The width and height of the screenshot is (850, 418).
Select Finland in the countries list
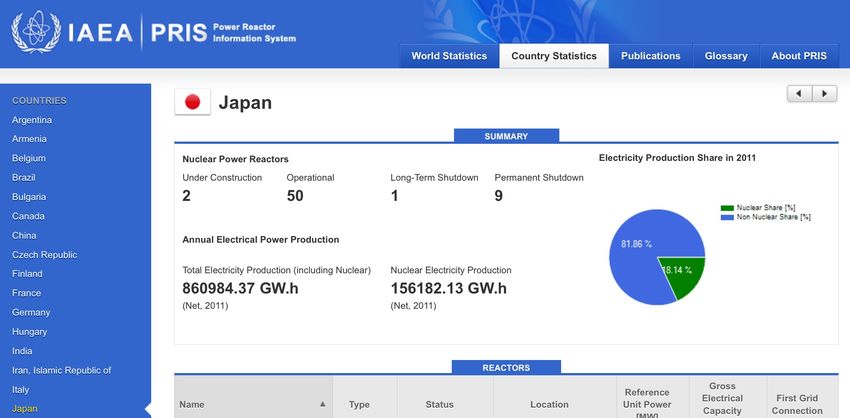coord(27,274)
